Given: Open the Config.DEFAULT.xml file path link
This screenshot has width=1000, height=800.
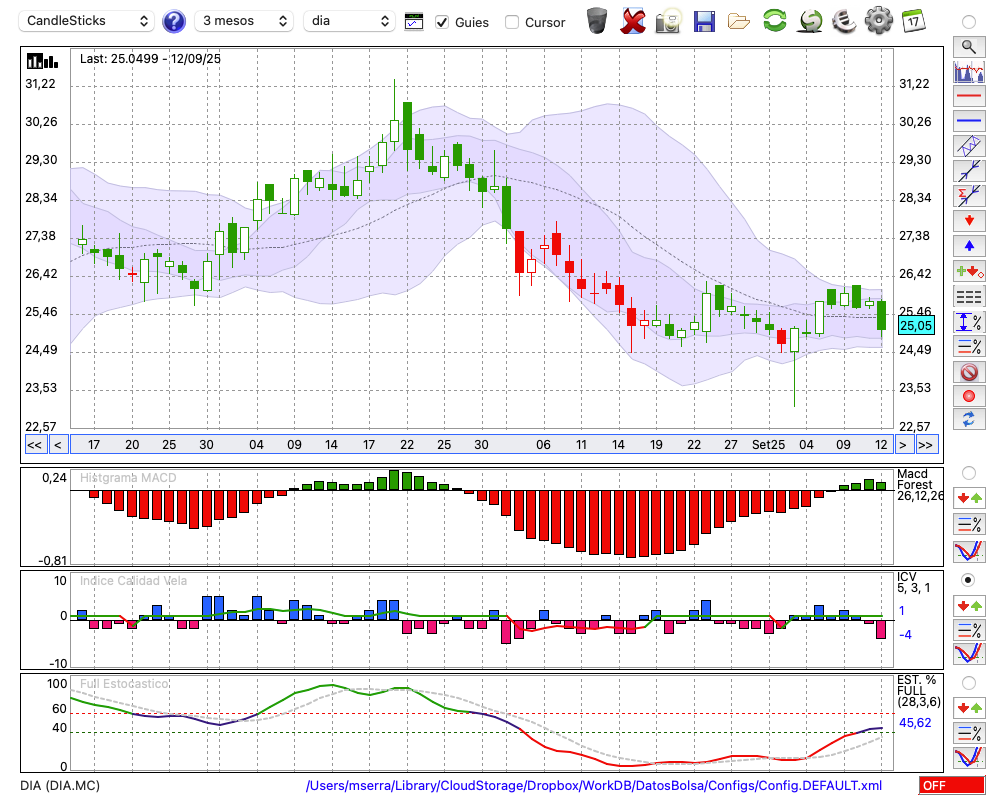Looking at the screenshot, I should (x=594, y=785).
